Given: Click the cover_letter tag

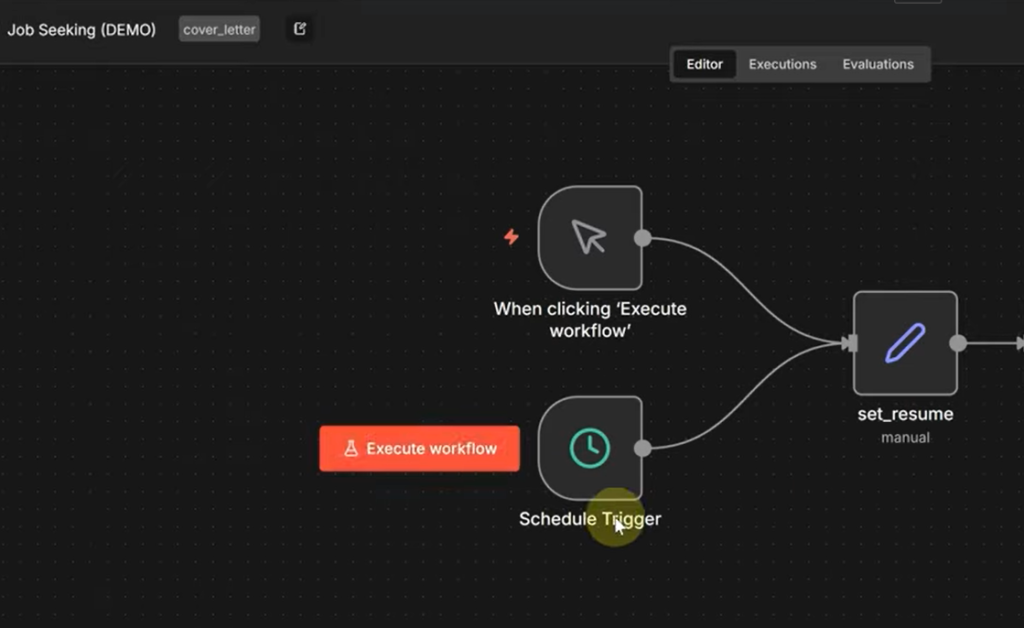Looking at the screenshot, I should tap(219, 29).
